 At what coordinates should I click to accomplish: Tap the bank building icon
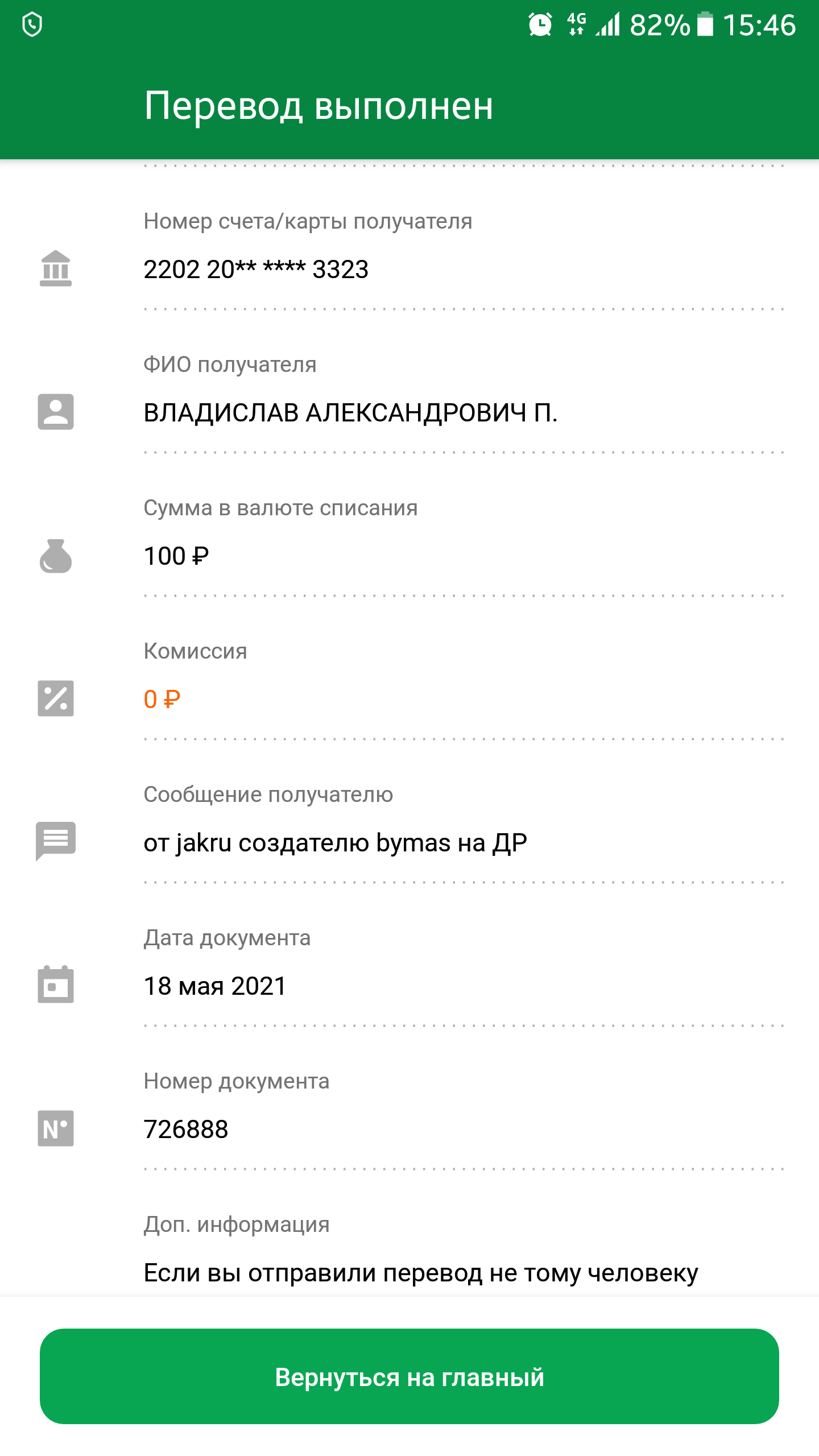(56, 268)
